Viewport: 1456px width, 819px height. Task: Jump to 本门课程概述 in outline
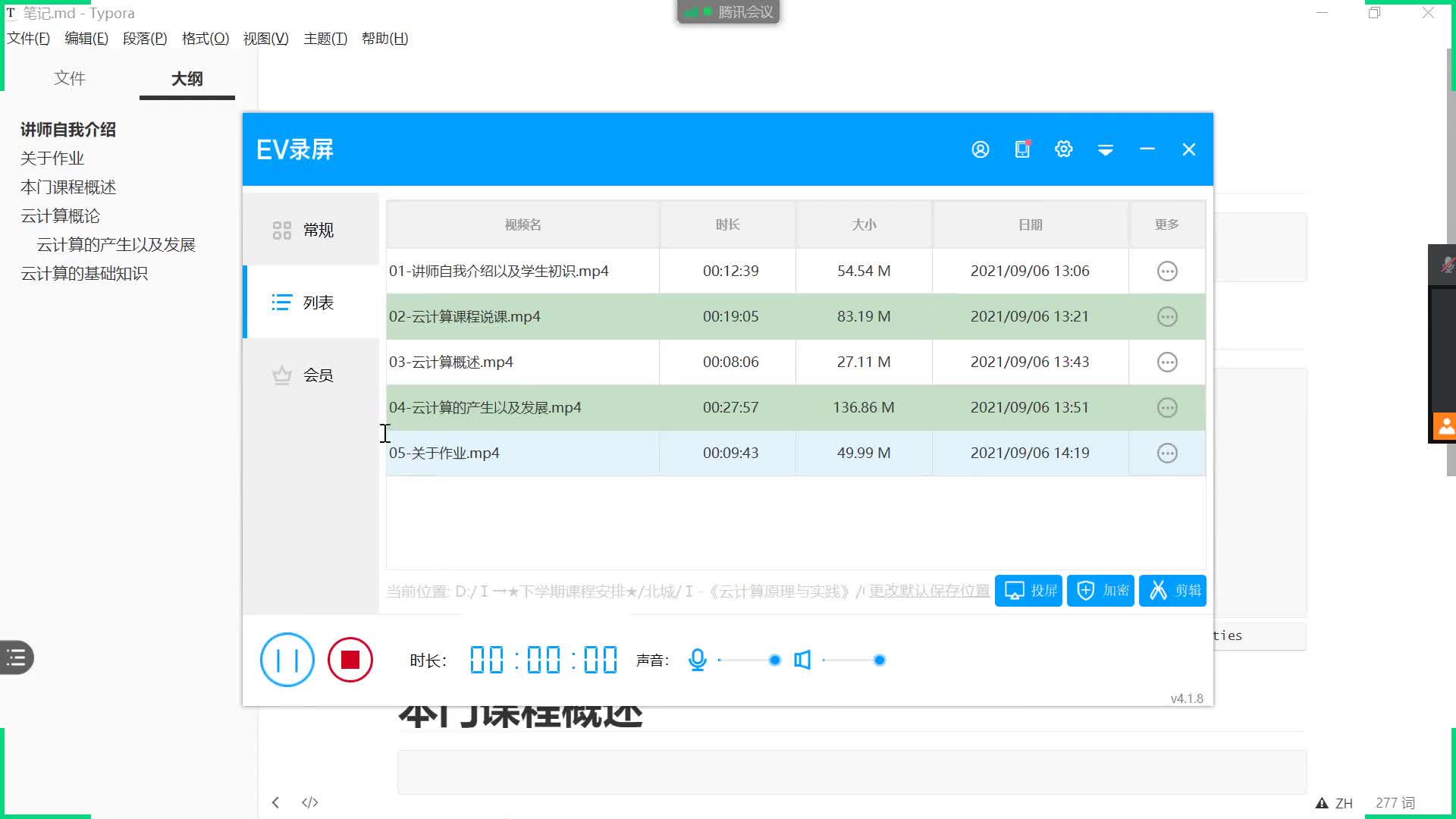pos(68,187)
